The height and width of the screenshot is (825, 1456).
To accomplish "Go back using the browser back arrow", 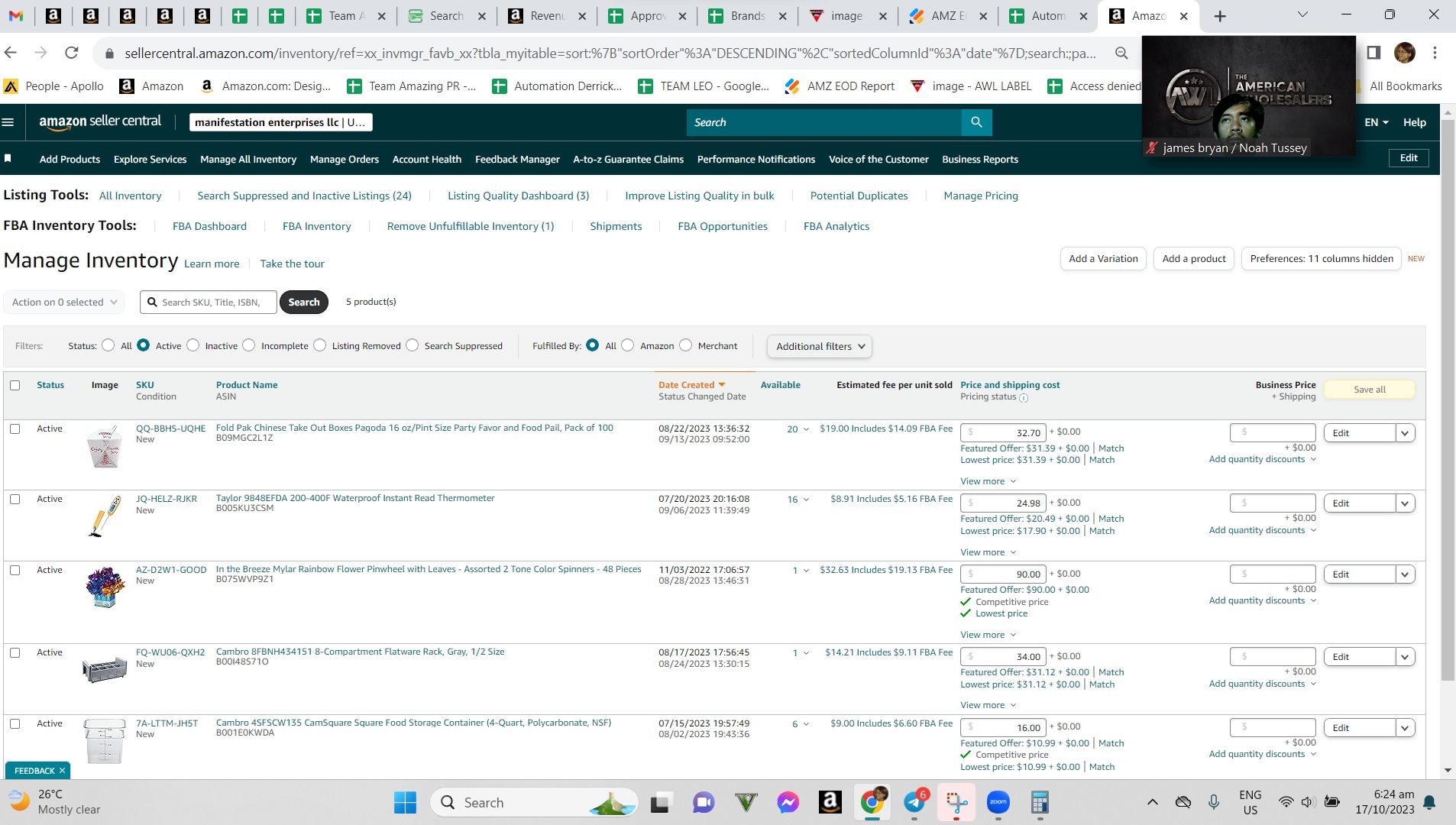I will point(11,53).
